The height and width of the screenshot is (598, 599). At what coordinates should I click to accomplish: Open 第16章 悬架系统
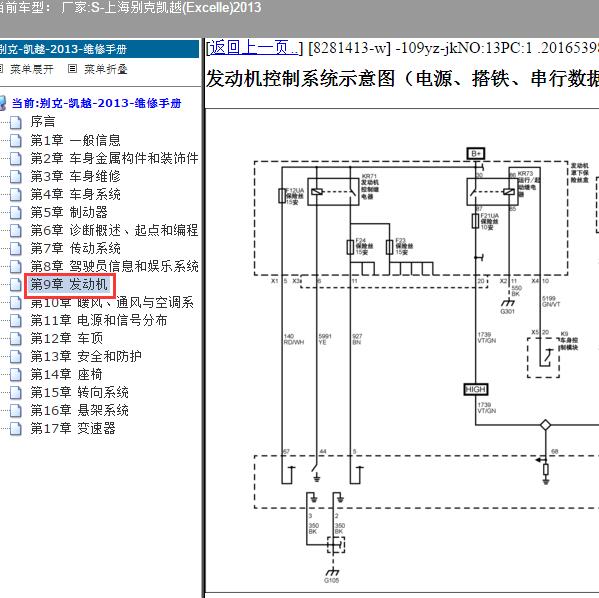tap(80, 410)
